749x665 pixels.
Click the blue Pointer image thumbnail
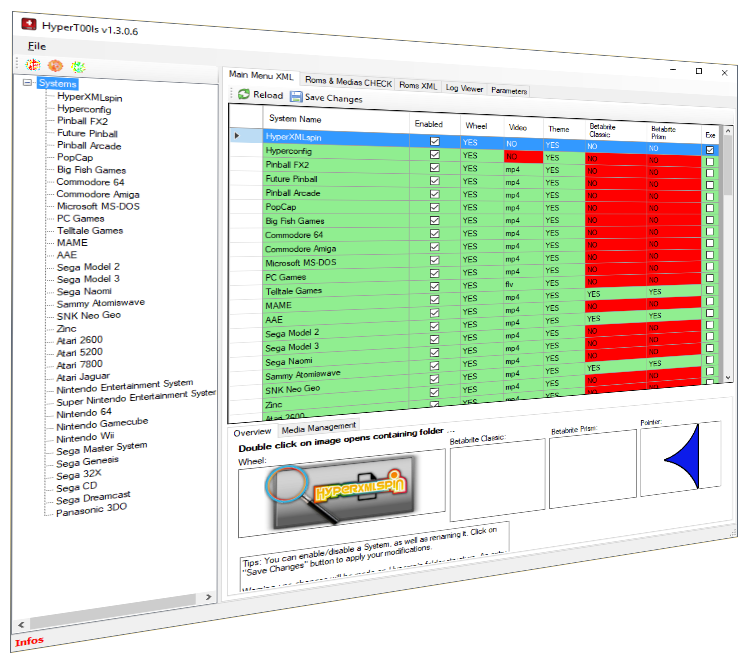[x=680, y=457]
